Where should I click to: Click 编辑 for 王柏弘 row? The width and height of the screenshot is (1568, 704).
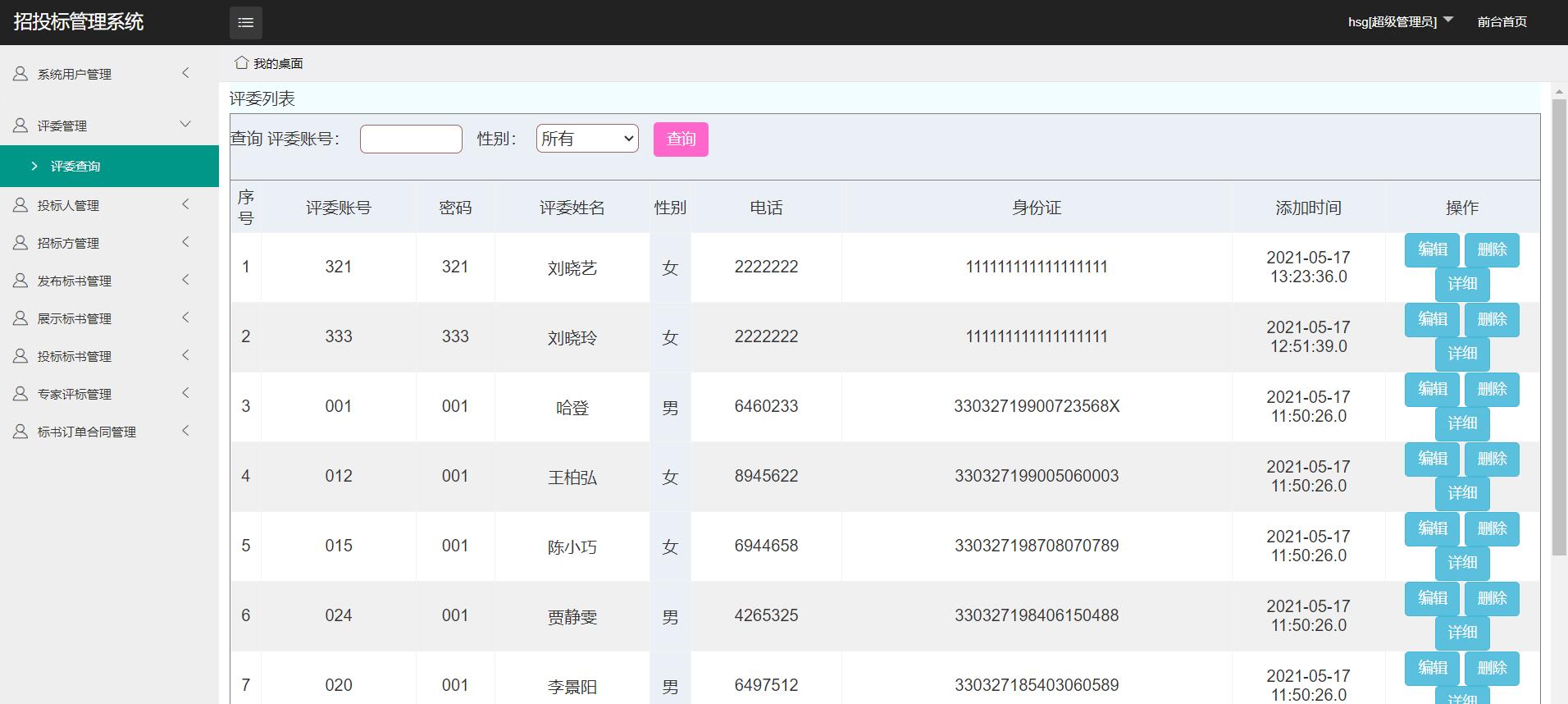tap(1432, 459)
